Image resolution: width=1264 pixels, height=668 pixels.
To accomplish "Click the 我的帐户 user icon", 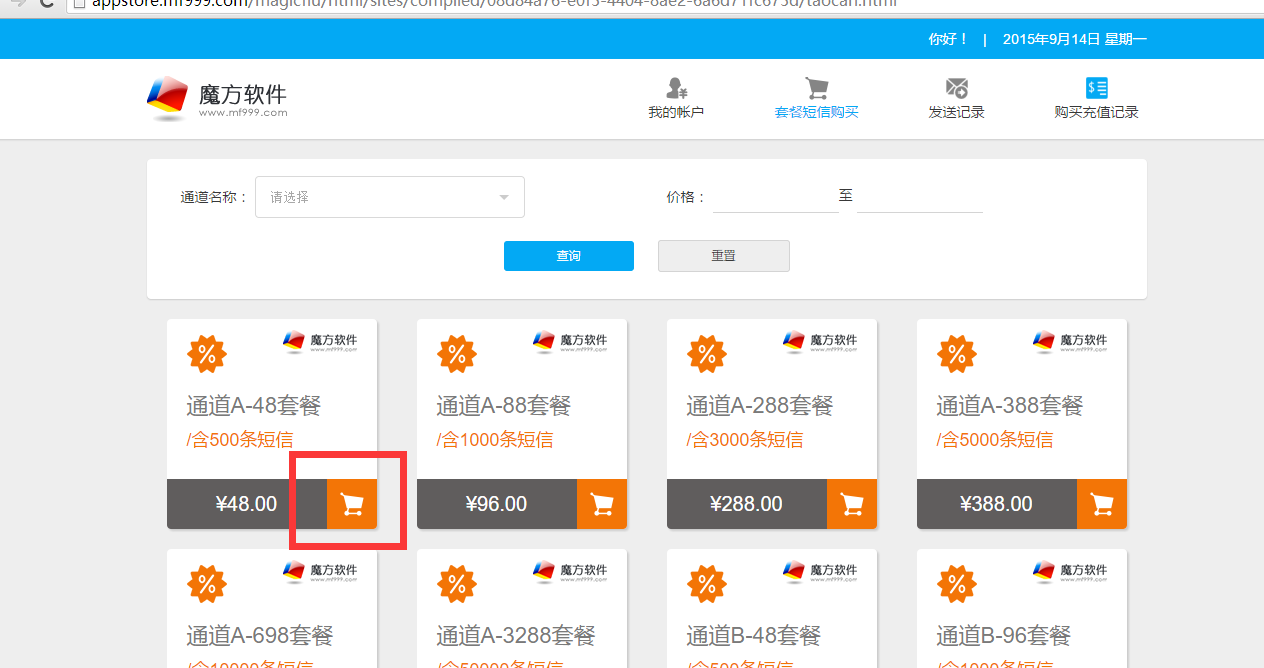I will coord(677,88).
